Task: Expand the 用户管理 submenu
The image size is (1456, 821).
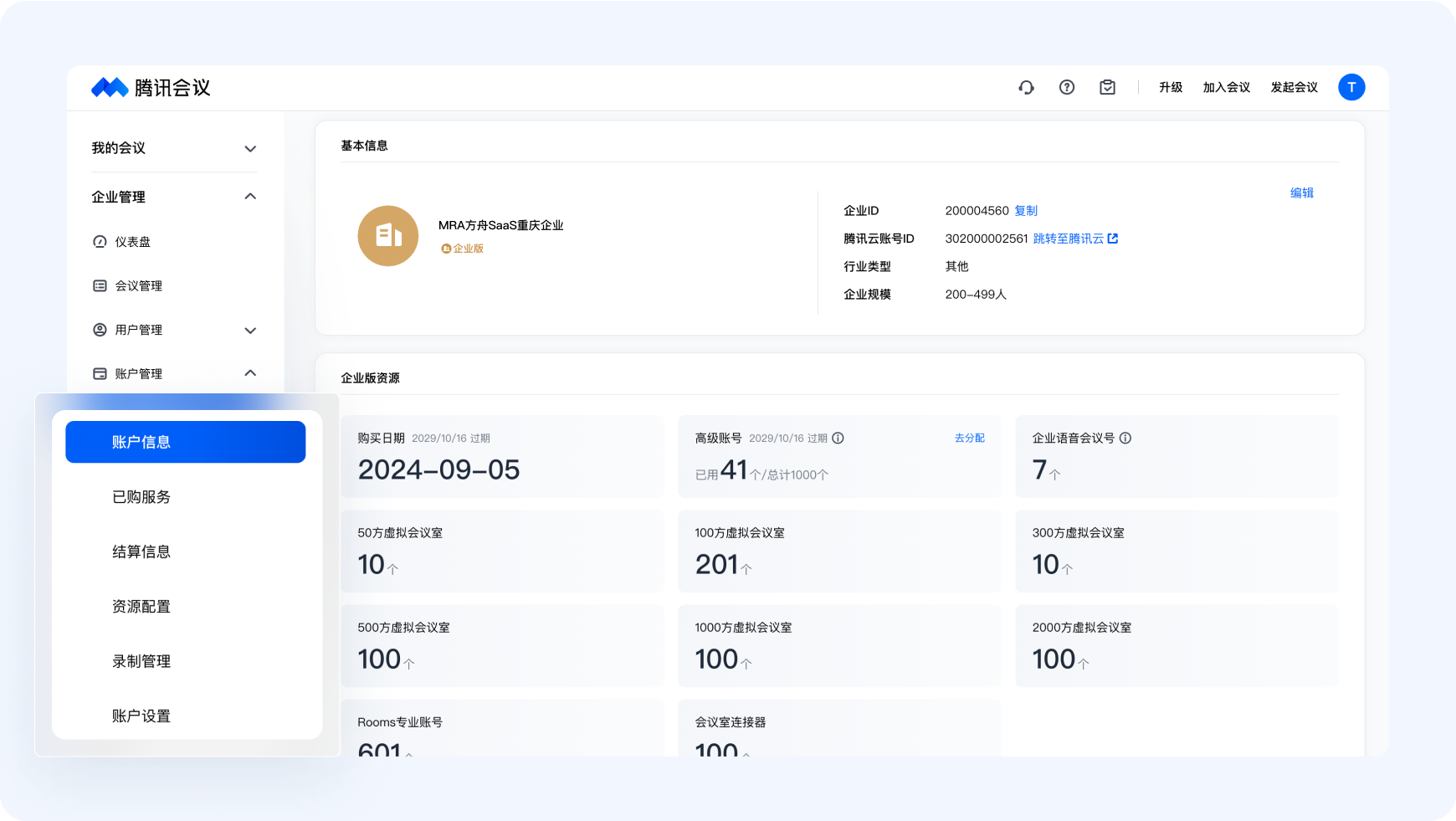Action: pos(249,331)
